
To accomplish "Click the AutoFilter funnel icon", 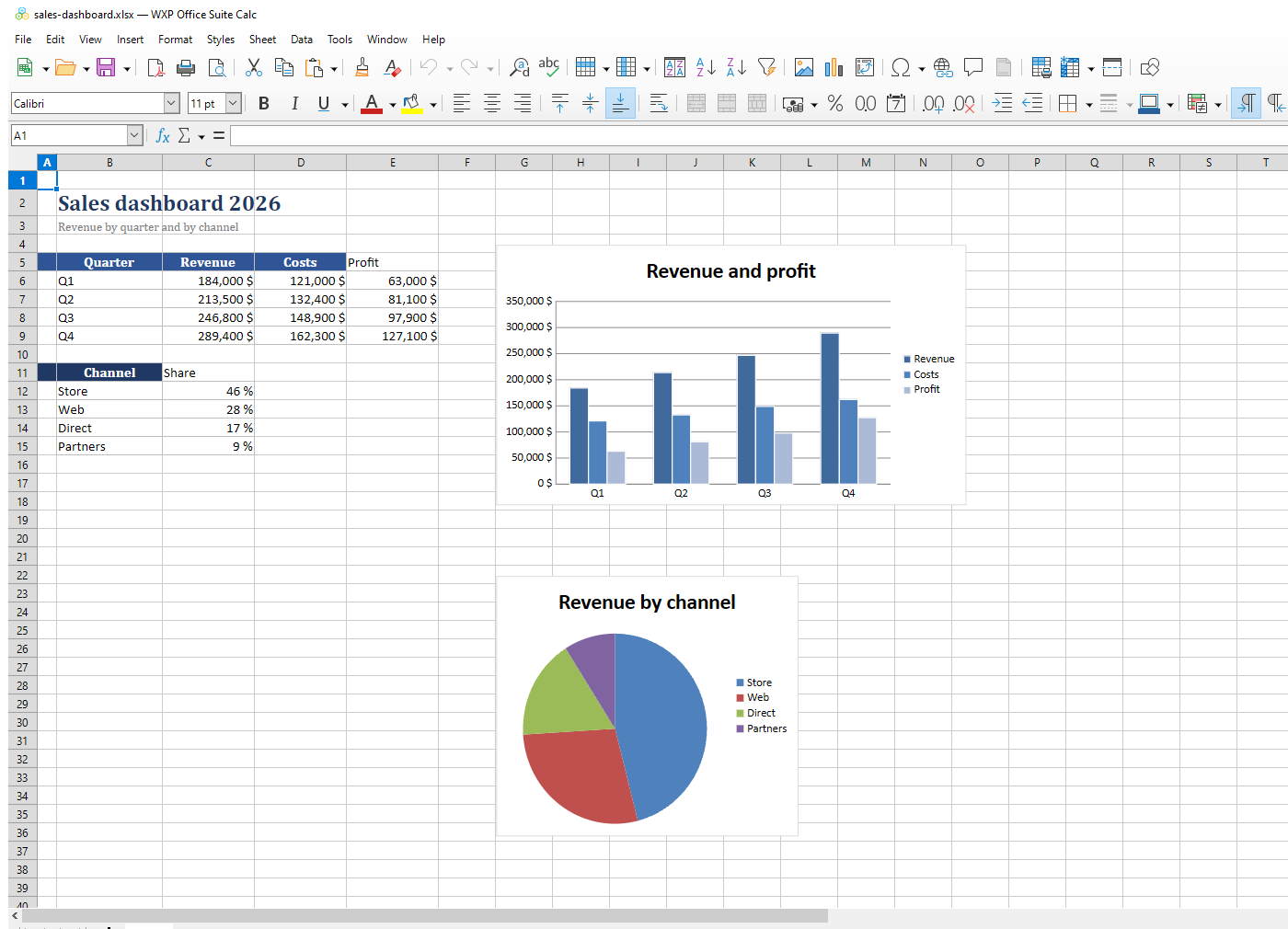I will (x=766, y=67).
